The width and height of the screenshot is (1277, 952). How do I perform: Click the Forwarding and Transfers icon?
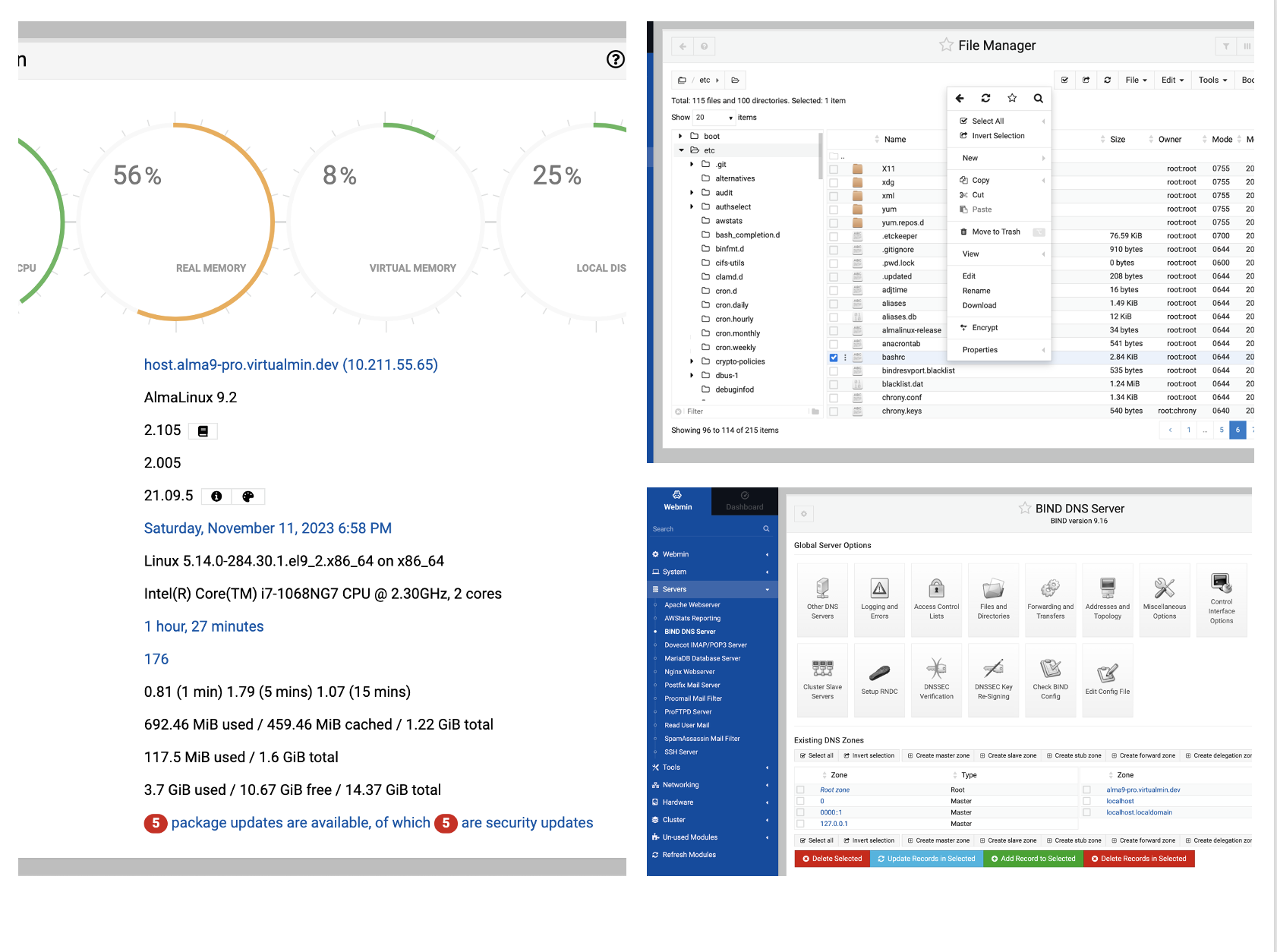click(1050, 598)
